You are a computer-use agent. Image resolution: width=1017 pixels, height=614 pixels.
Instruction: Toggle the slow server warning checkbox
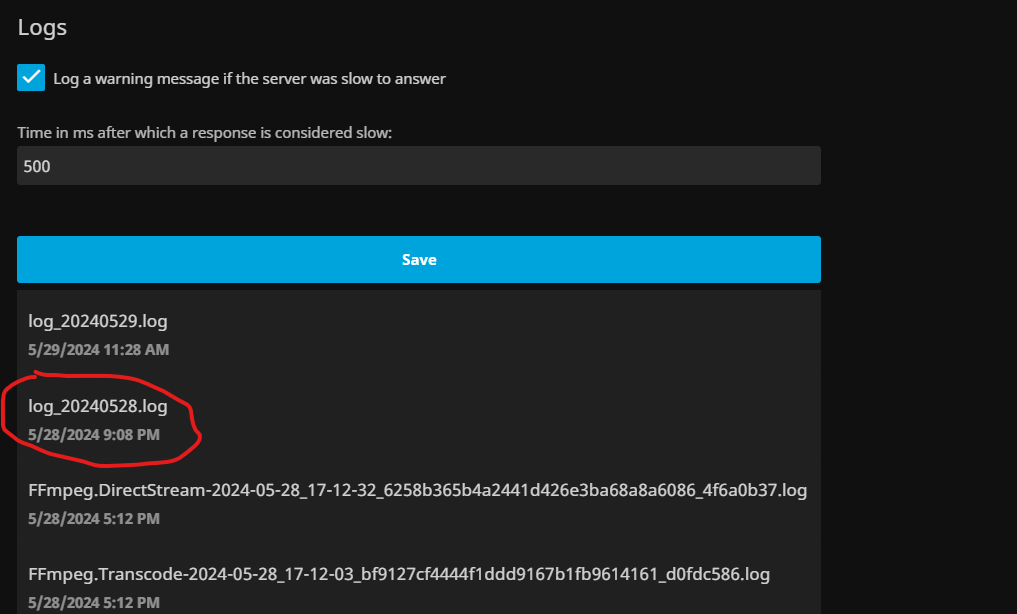(x=31, y=78)
